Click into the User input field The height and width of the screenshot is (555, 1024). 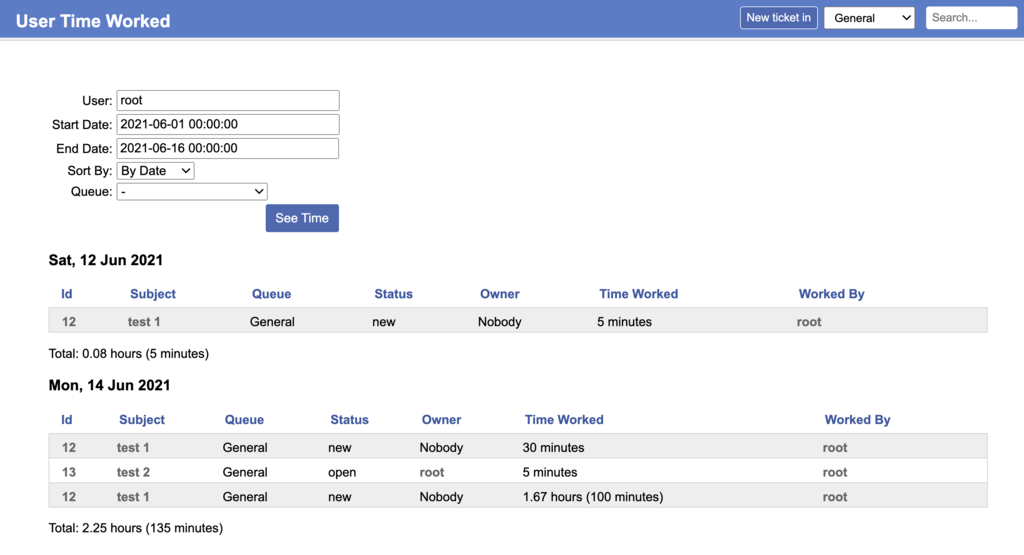tap(228, 101)
